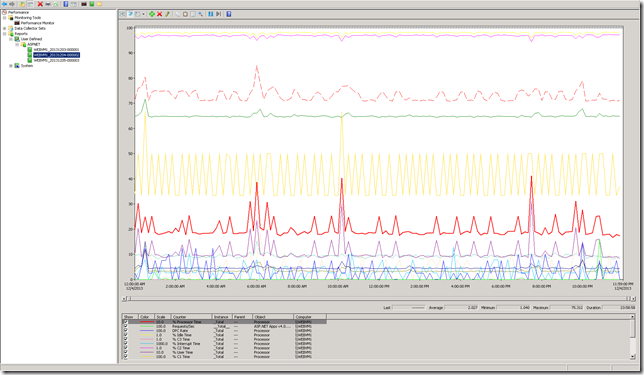The height and width of the screenshot is (375, 644).
Task: Toggle the Show/Hide Console Tree icon
Action: (30, 4)
